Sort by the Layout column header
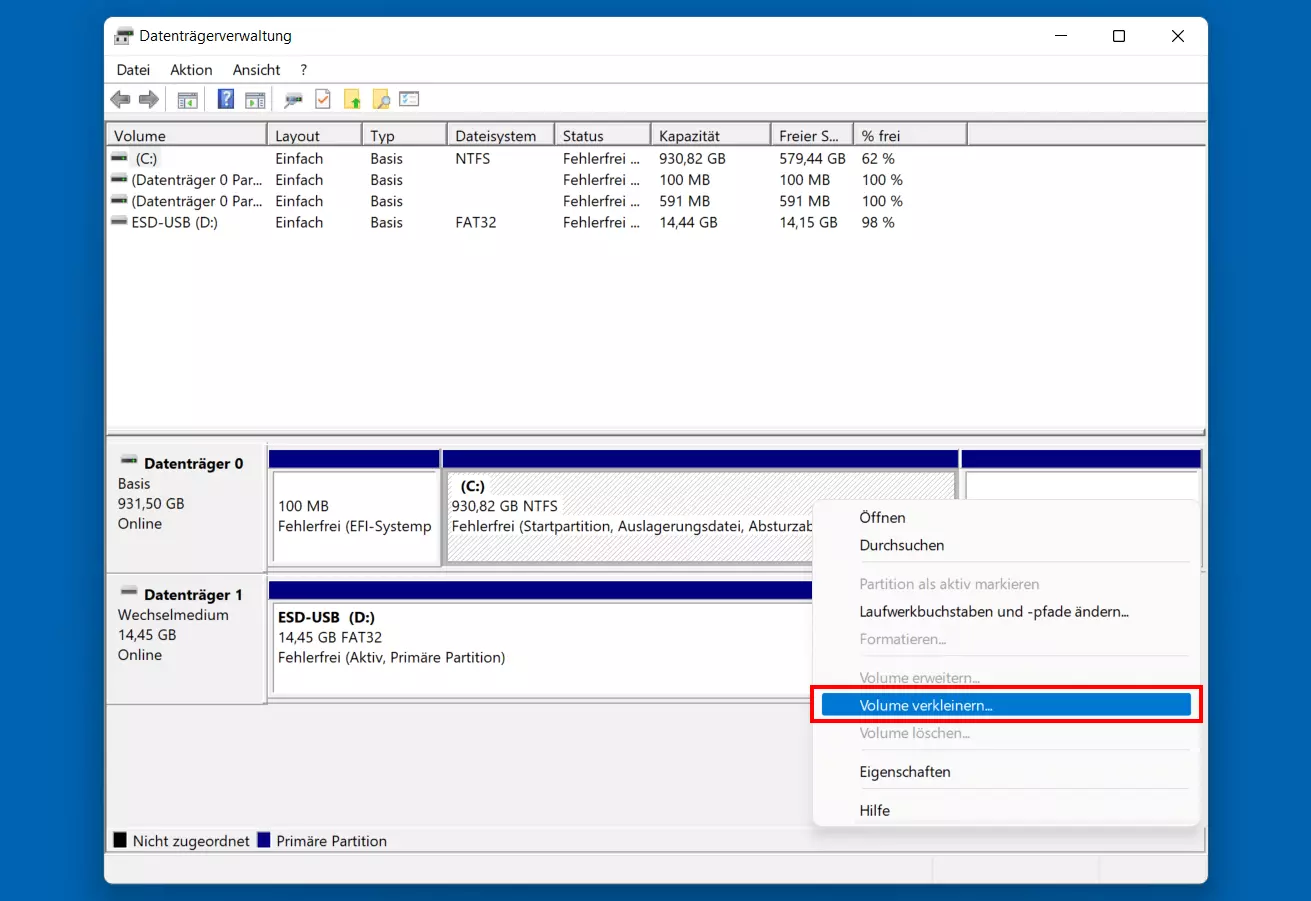Image resolution: width=1311 pixels, height=901 pixels. (x=314, y=136)
